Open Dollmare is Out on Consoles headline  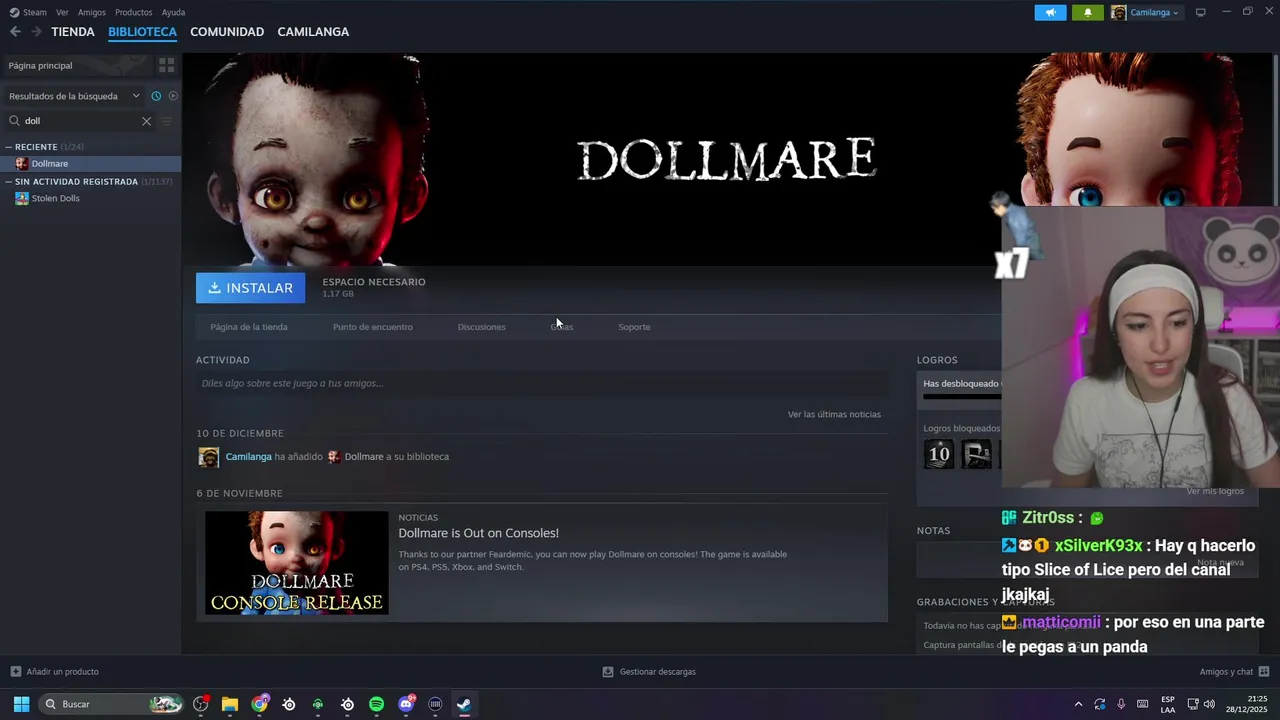coord(479,533)
